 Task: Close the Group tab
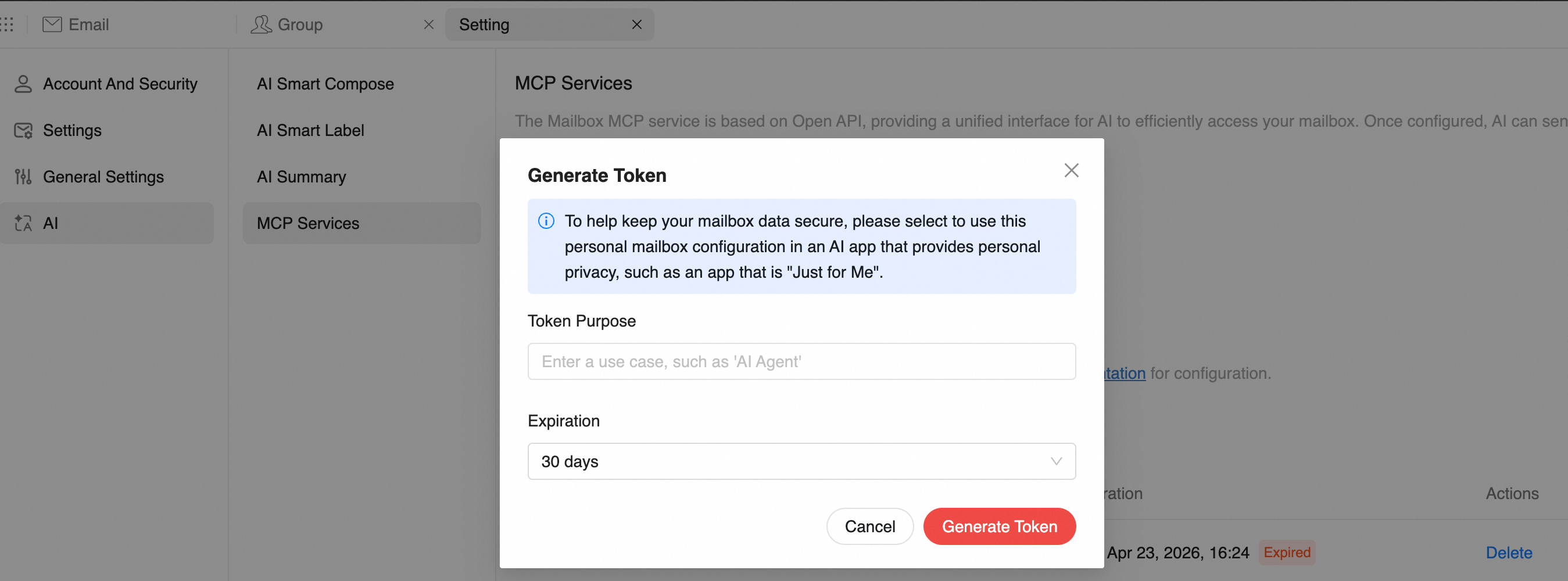pyautogui.click(x=428, y=24)
